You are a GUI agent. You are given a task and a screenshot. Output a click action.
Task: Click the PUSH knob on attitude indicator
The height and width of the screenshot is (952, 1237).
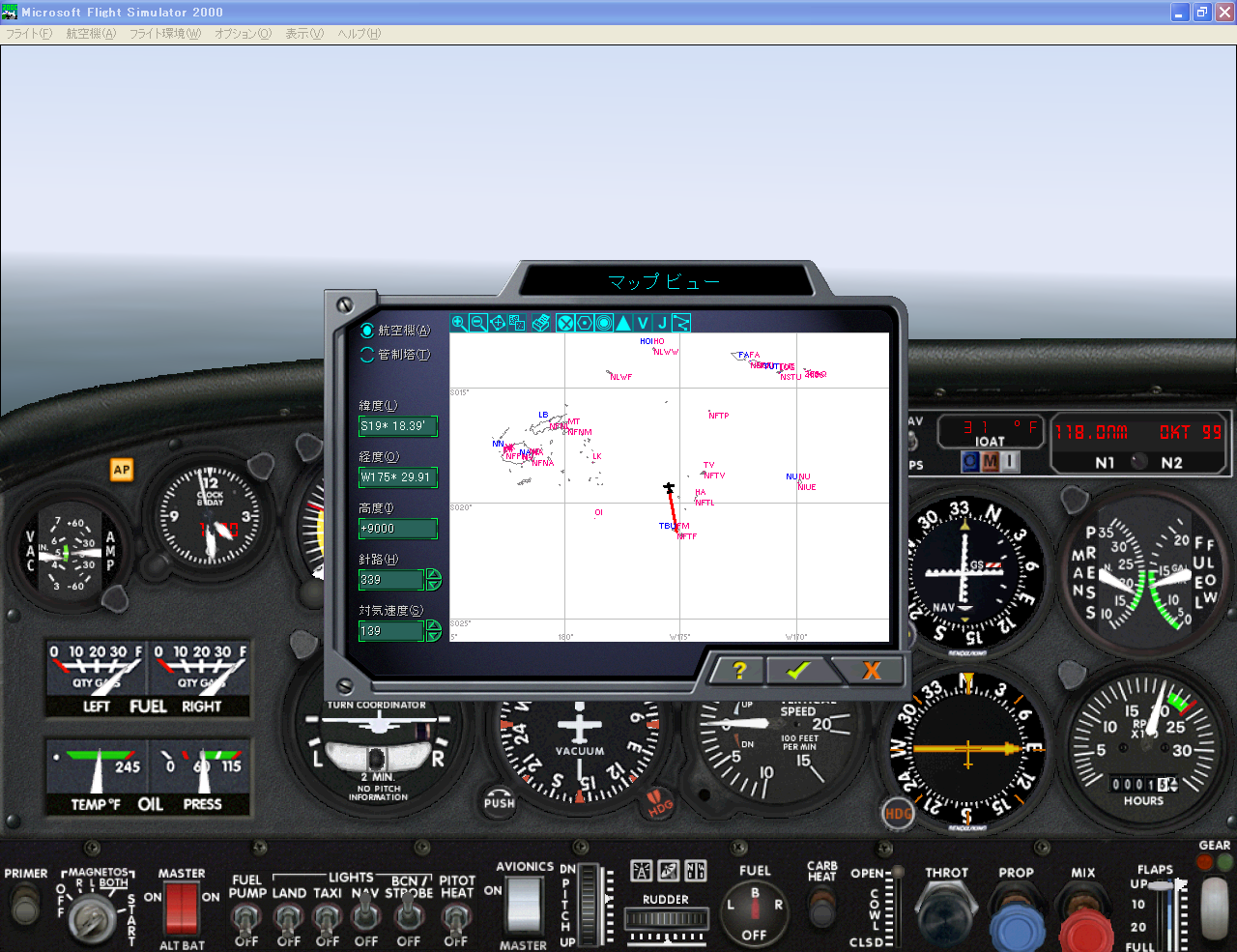pos(499,801)
